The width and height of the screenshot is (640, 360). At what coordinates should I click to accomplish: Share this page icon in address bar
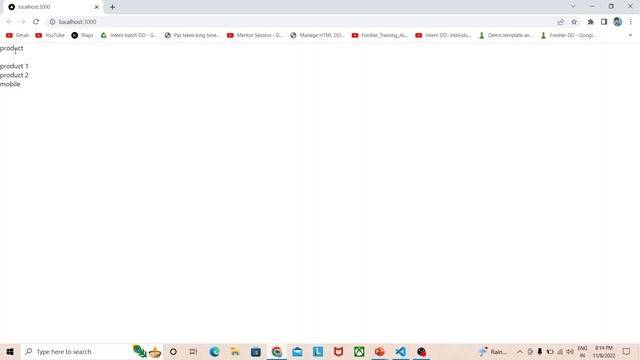point(561,22)
